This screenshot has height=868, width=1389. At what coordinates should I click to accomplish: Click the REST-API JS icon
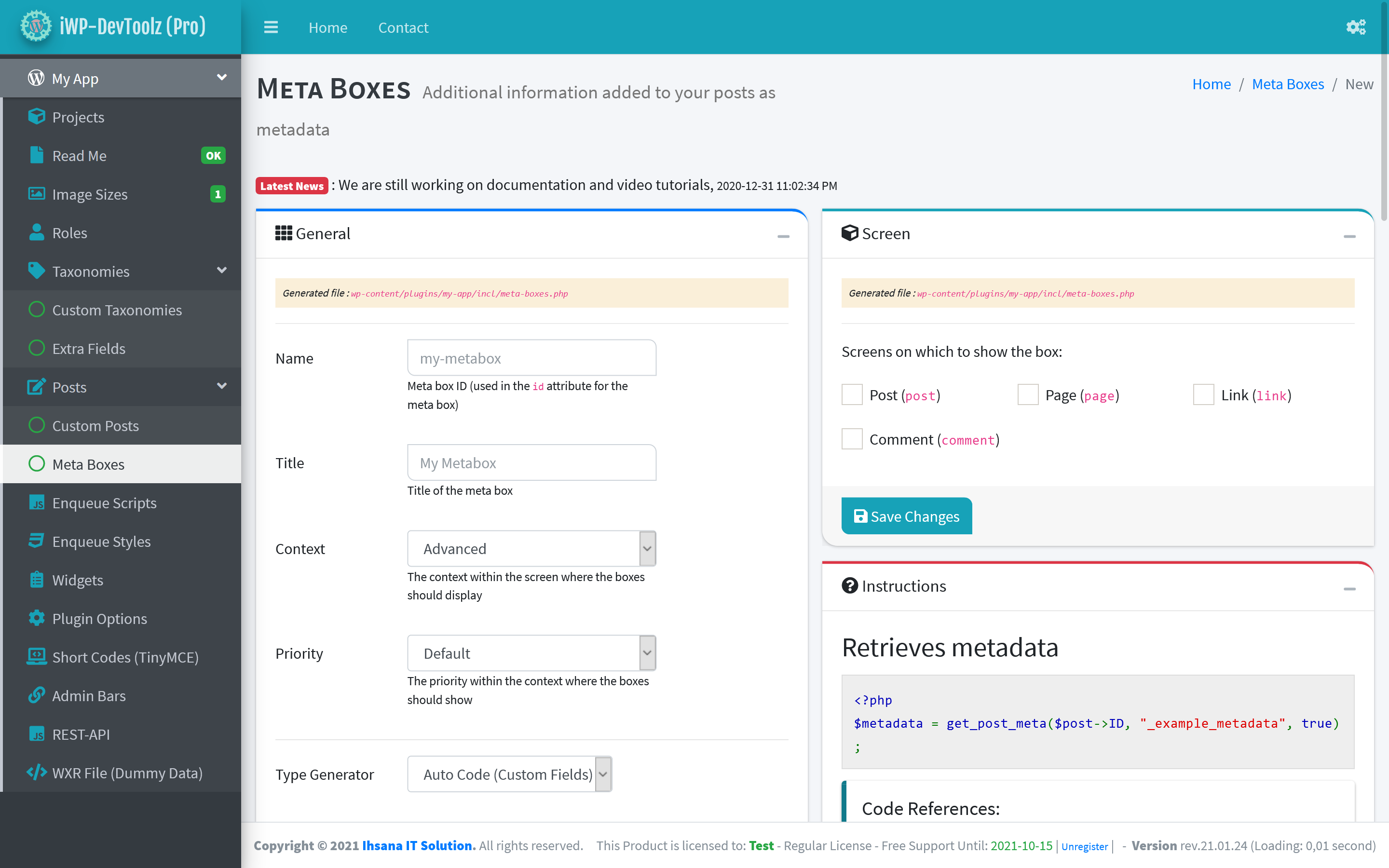36,733
